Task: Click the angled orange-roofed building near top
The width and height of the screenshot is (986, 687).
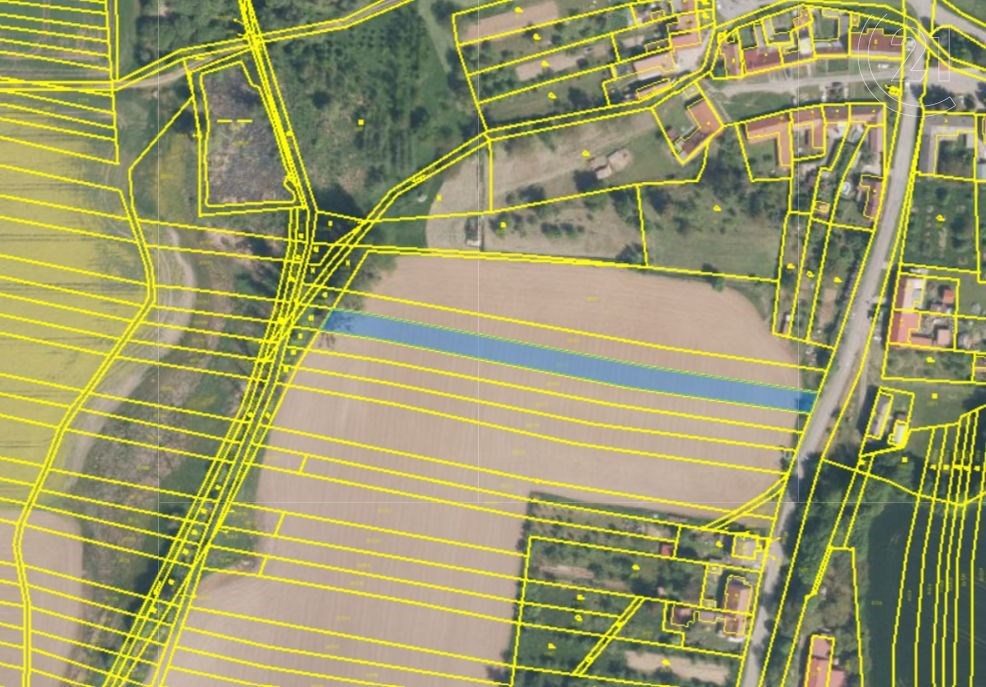Action: tap(703, 124)
